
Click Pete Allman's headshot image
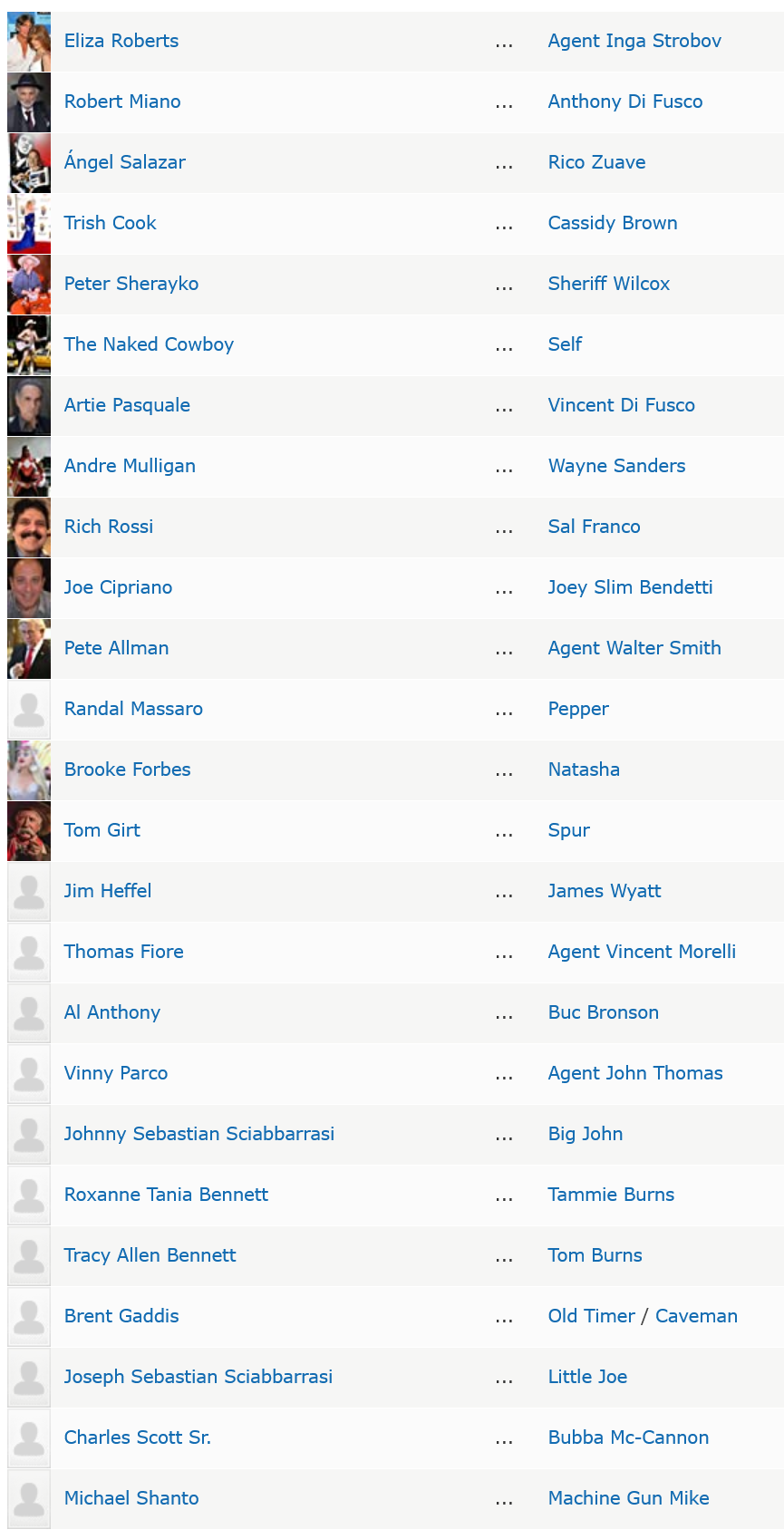click(x=29, y=648)
